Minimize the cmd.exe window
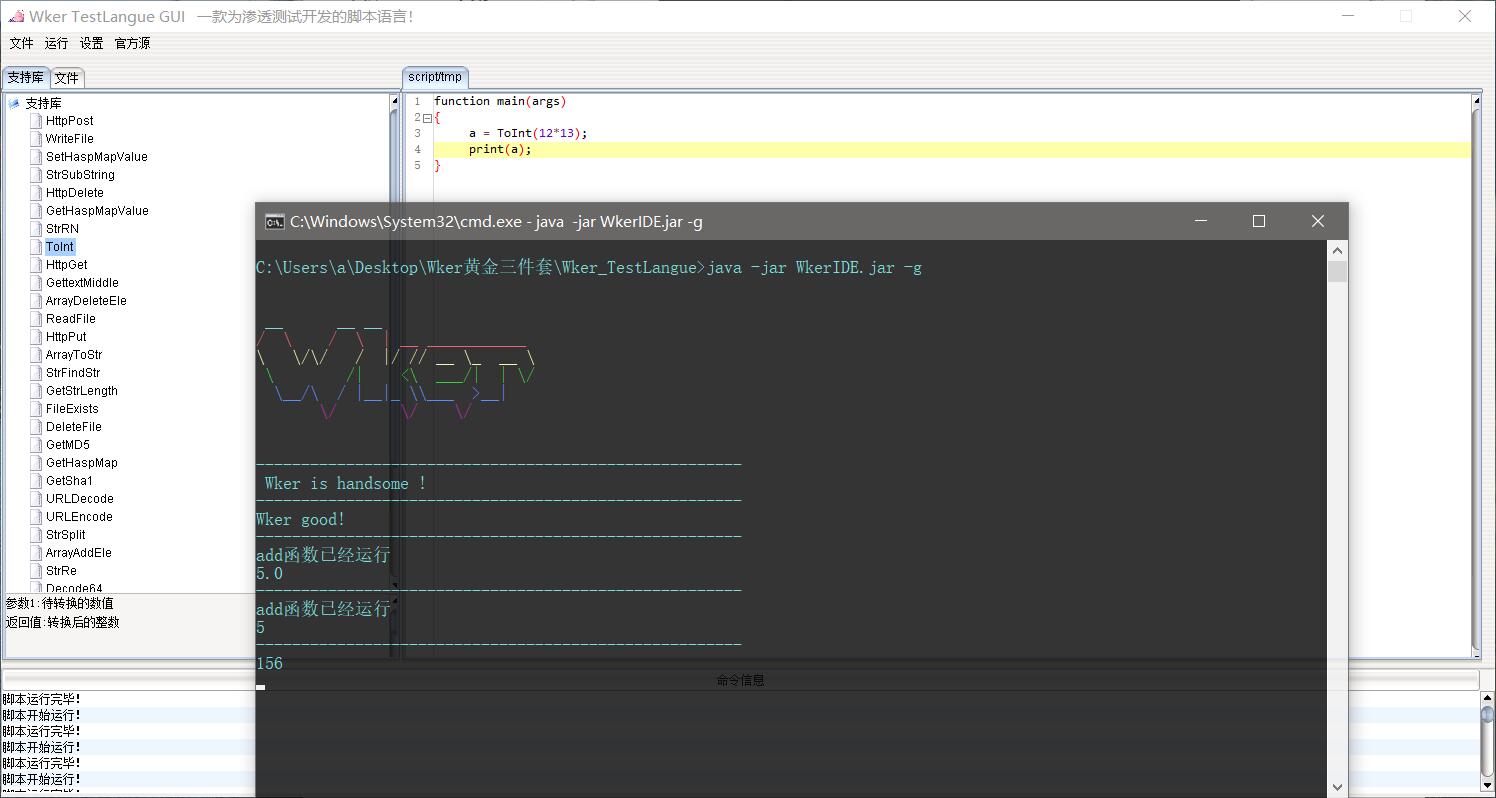Screen dimensions: 1496x798 point(1201,221)
